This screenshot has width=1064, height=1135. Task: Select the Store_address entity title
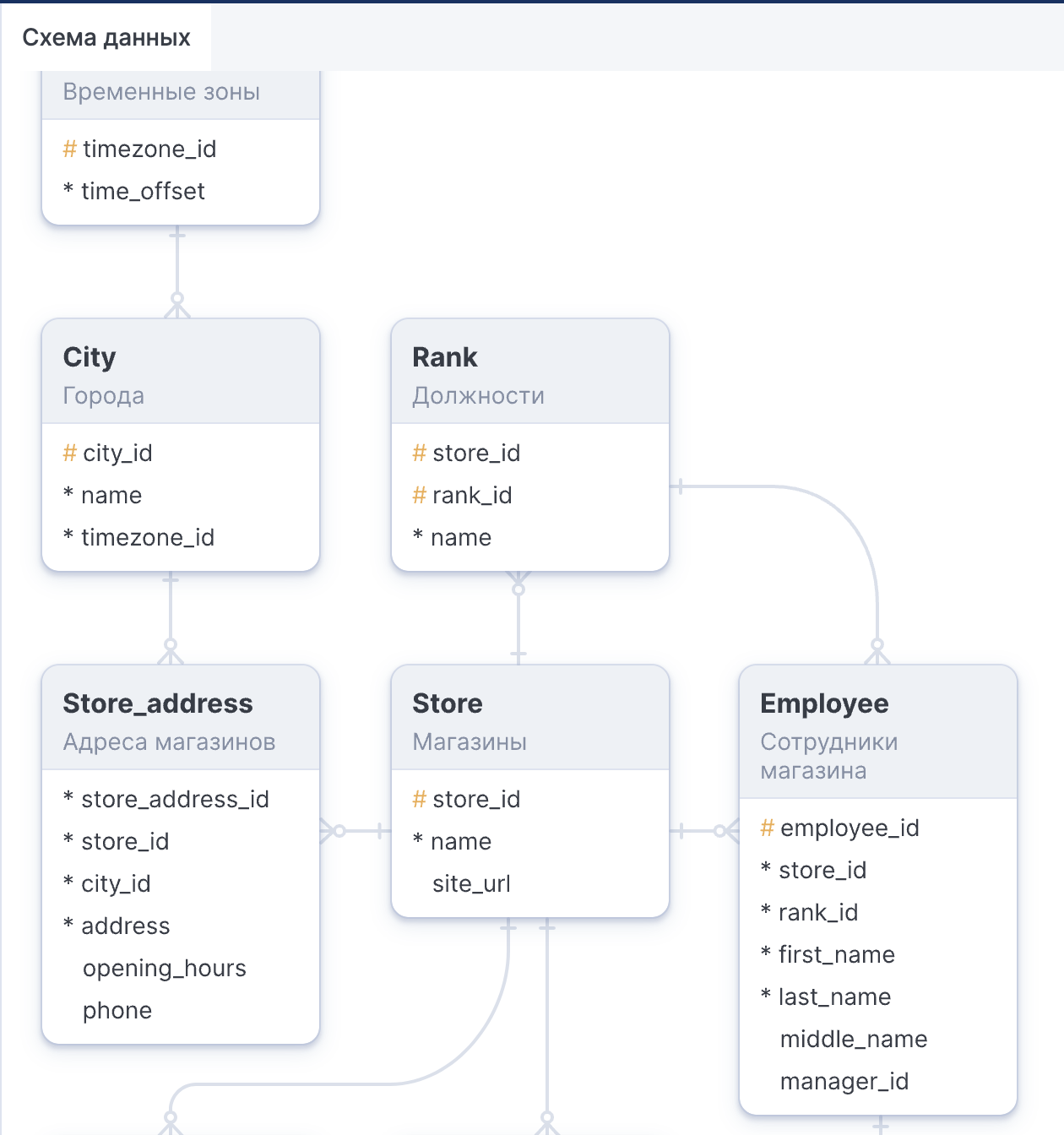point(158,704)
